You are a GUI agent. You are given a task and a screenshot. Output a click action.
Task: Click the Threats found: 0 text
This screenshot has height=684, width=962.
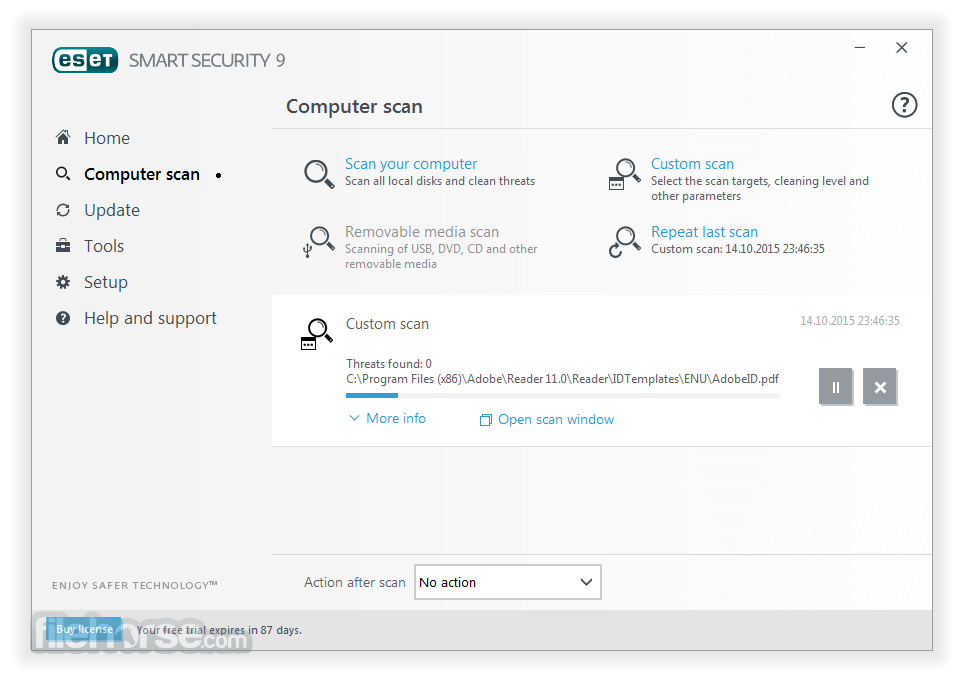pos(388,364)
